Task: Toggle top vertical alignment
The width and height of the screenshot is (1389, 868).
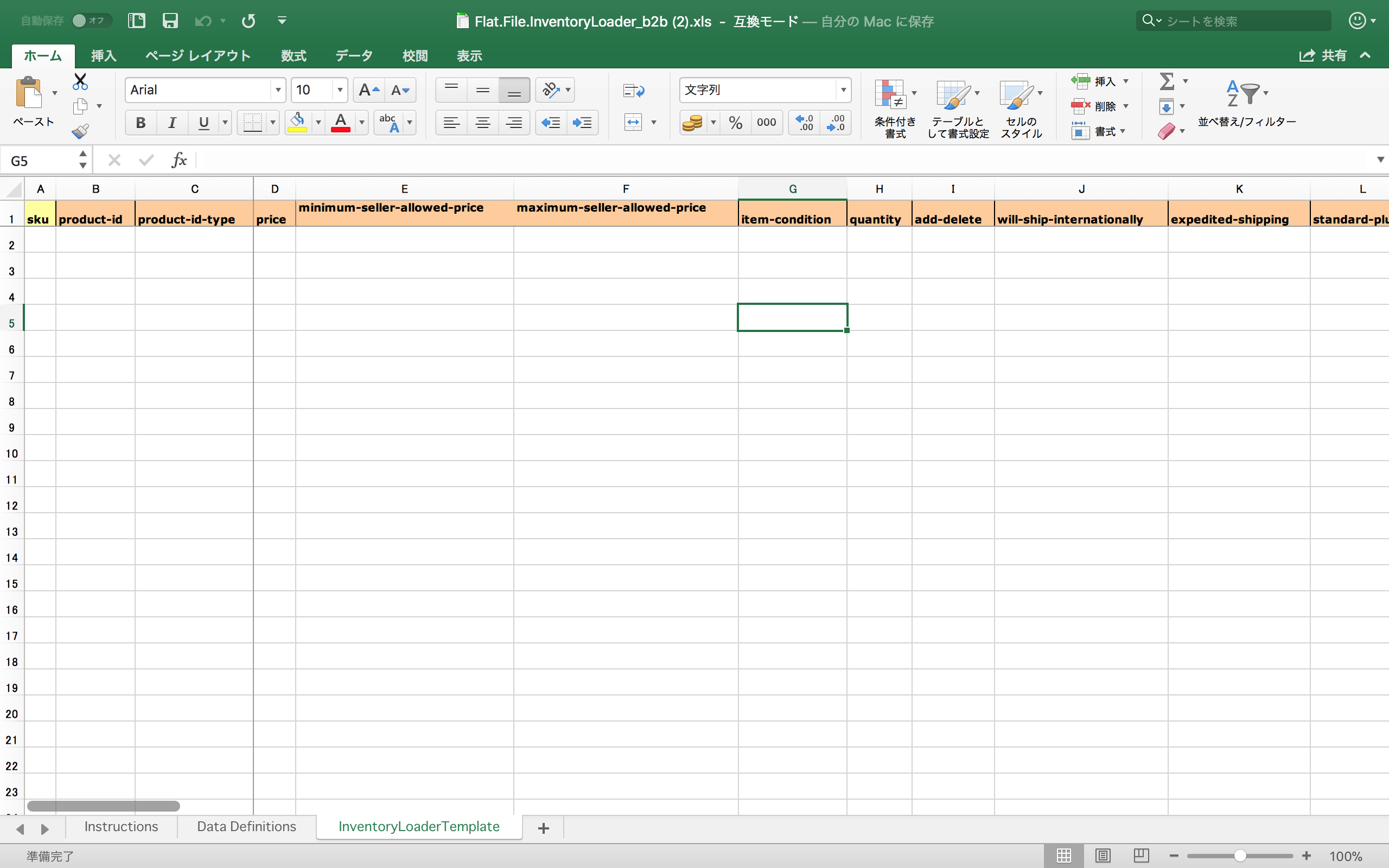Action: click(451, 90)
